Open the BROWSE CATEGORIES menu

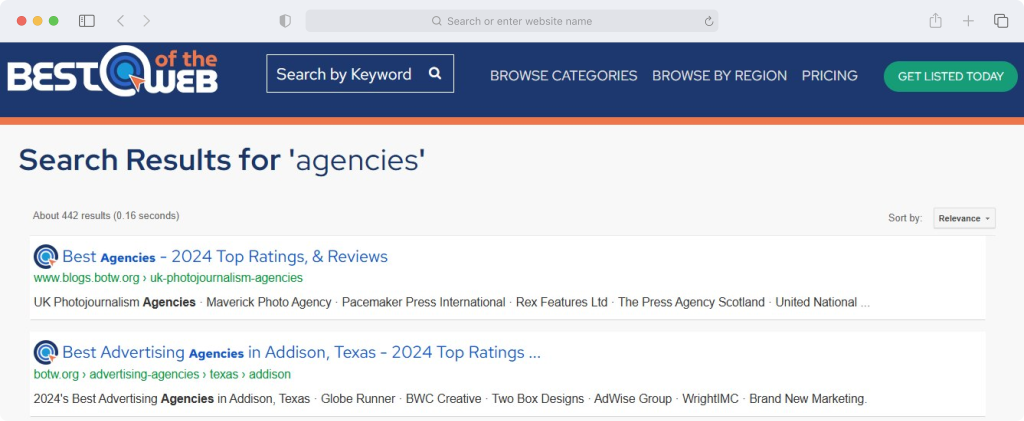tap(564, 76)
